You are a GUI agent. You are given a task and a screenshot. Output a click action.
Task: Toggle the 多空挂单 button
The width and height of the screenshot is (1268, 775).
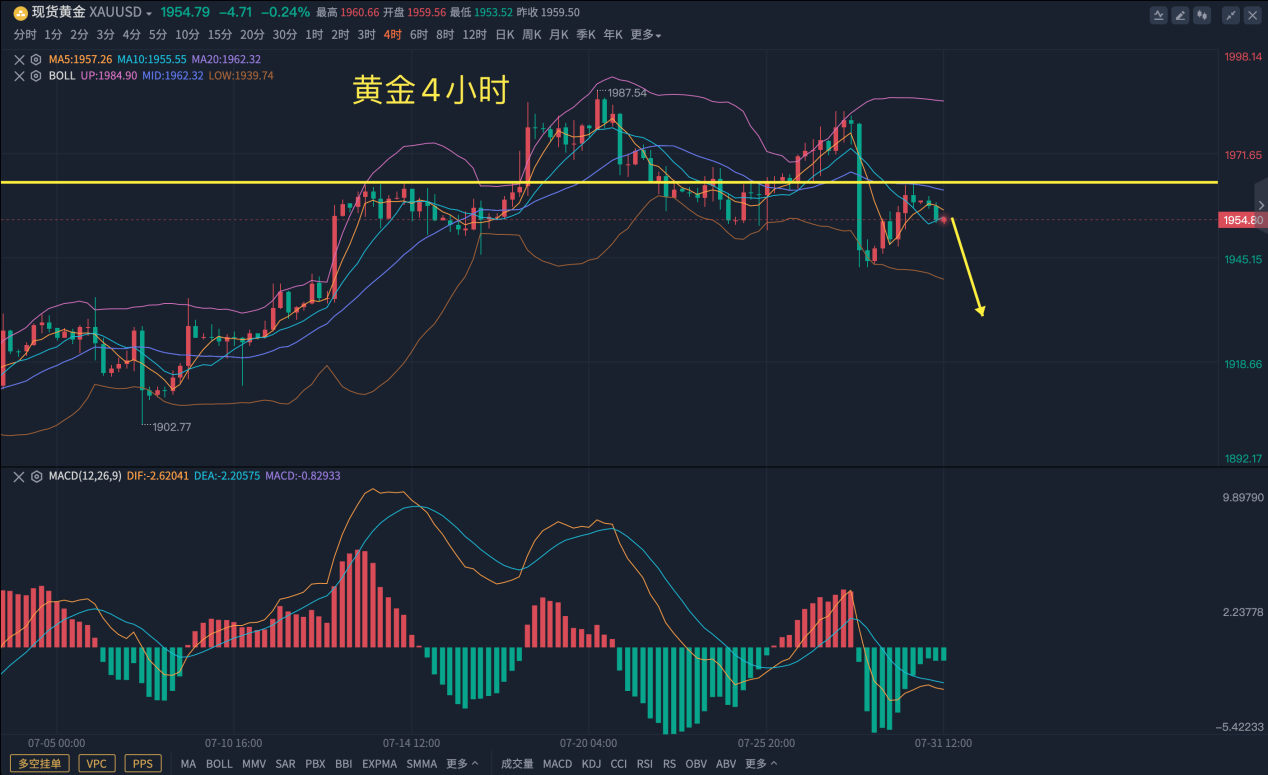39,764
